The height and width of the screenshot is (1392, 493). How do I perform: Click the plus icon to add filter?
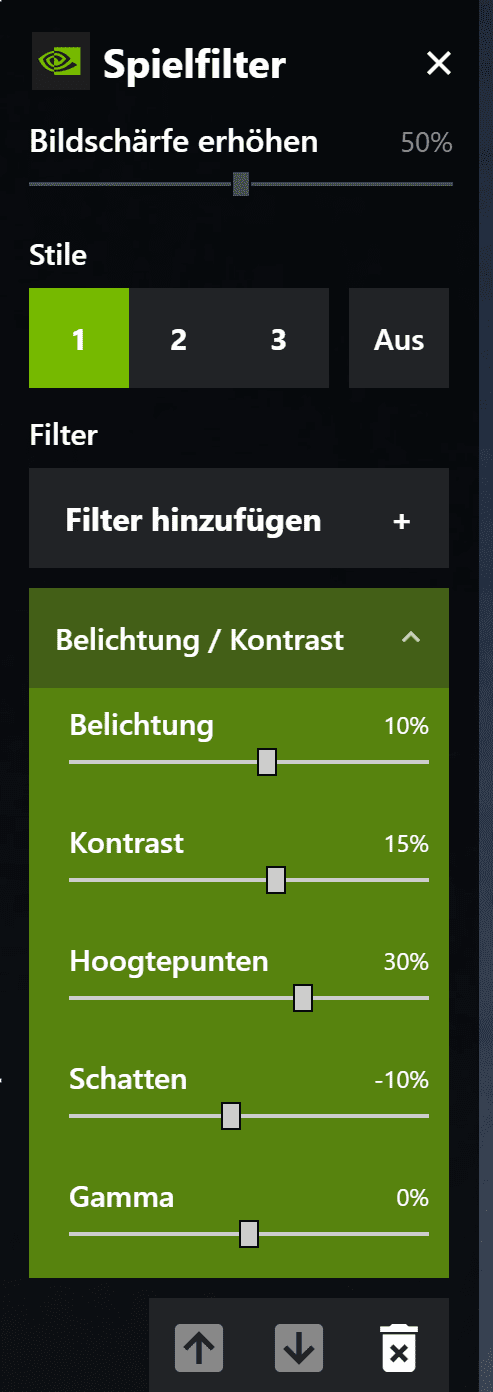(x=402, y=521)
